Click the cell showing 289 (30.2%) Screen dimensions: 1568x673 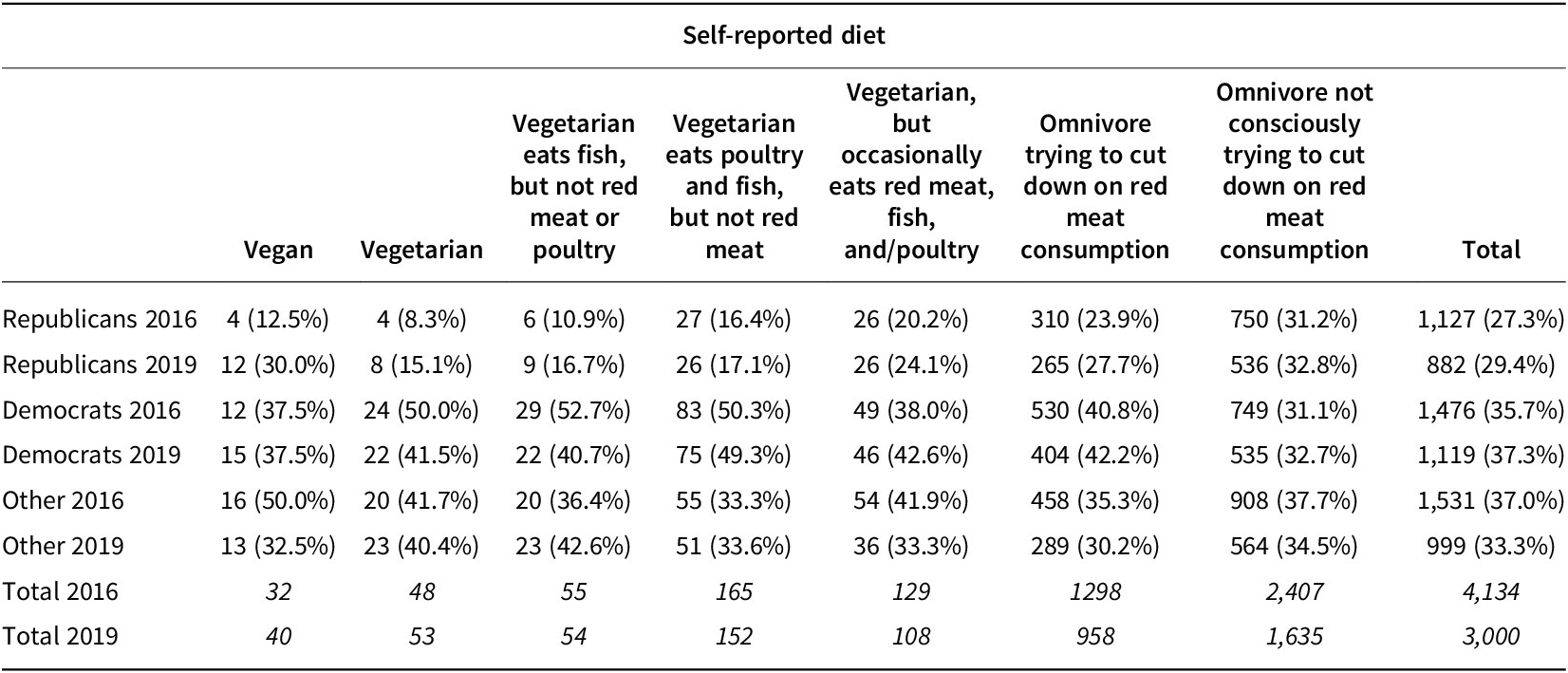point(1094,546)
